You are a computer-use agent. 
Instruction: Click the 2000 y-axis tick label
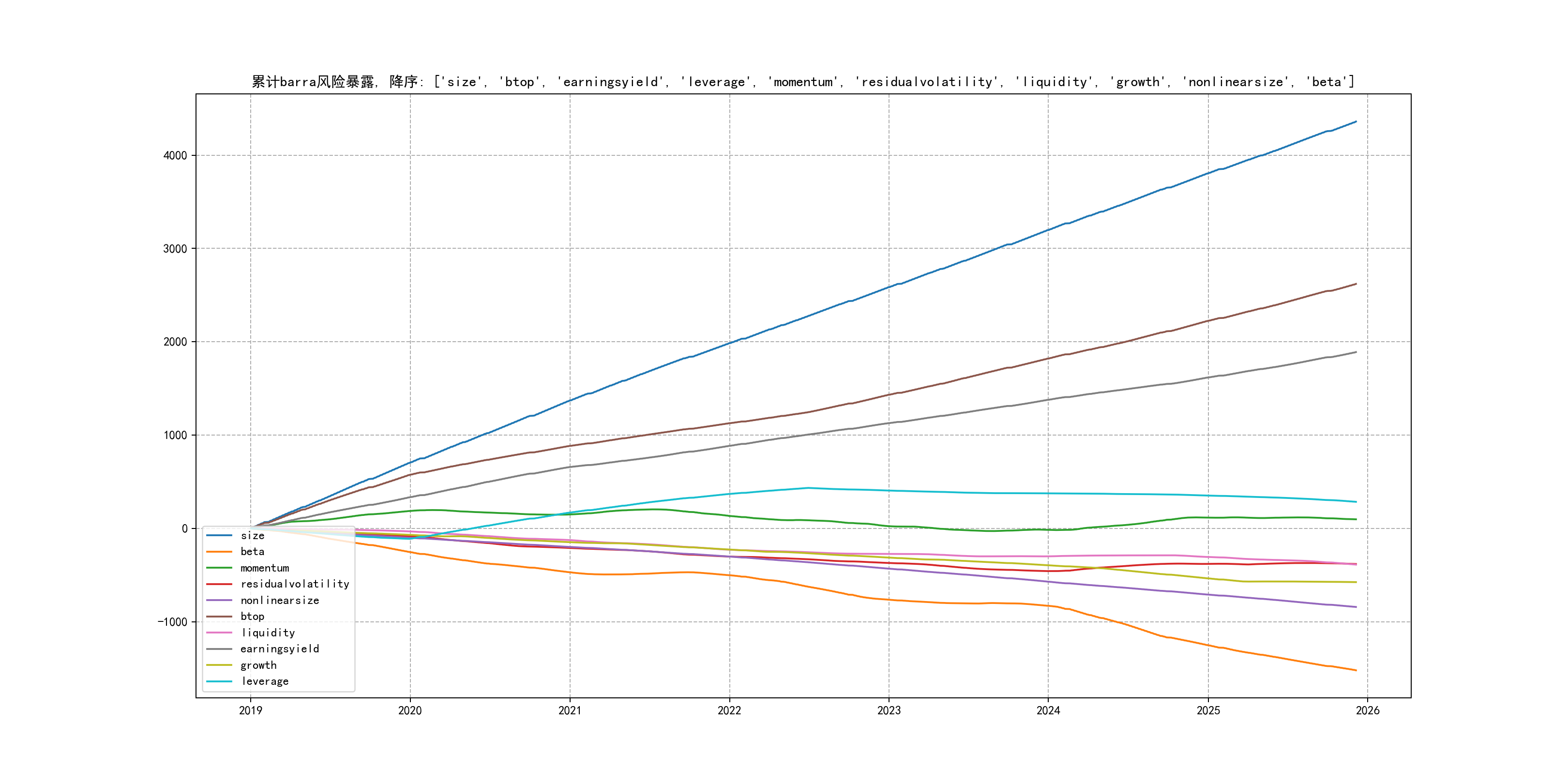[175, 342]
